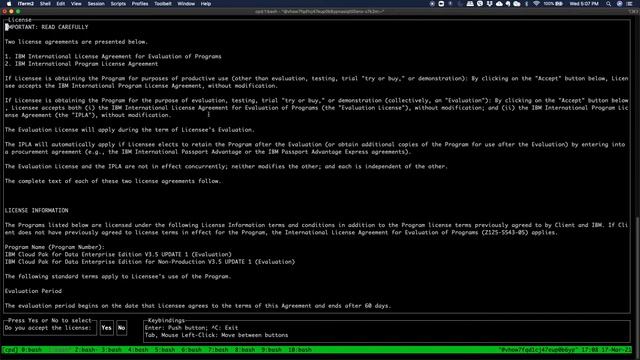Switch to tmux window 9:bash

271,350
